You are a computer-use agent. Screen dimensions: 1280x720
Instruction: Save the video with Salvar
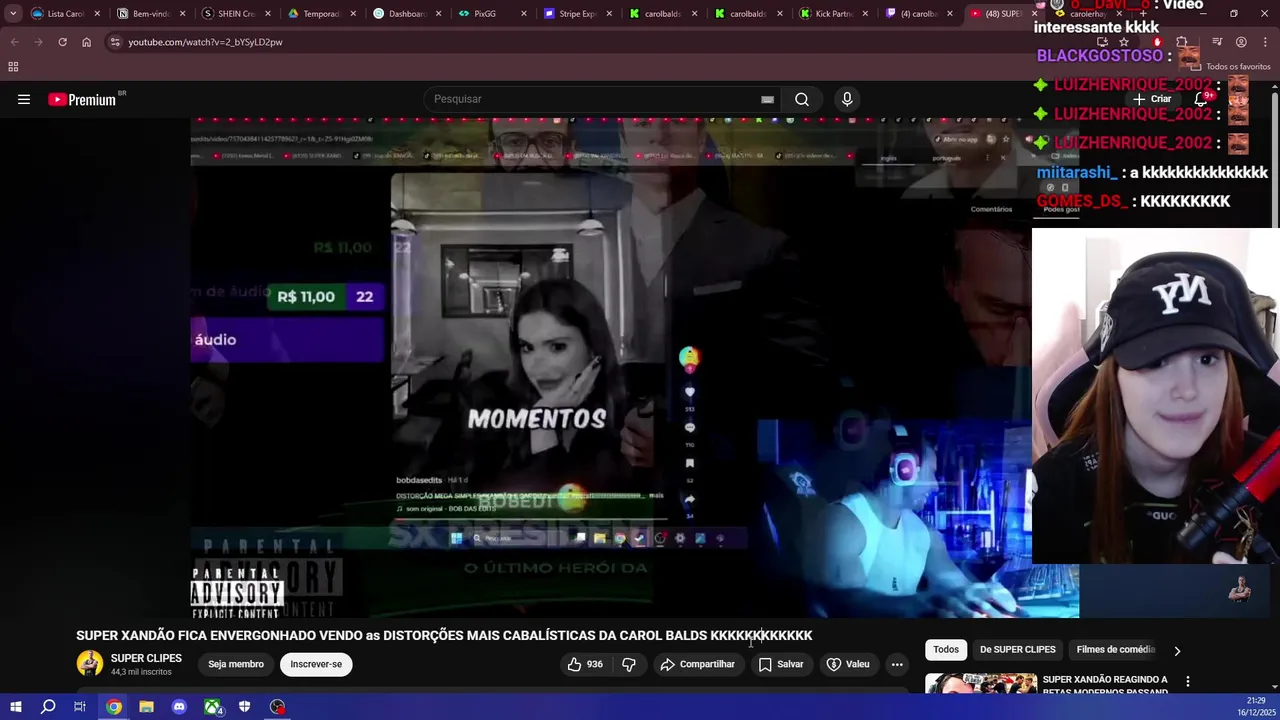tap(780, 664)
